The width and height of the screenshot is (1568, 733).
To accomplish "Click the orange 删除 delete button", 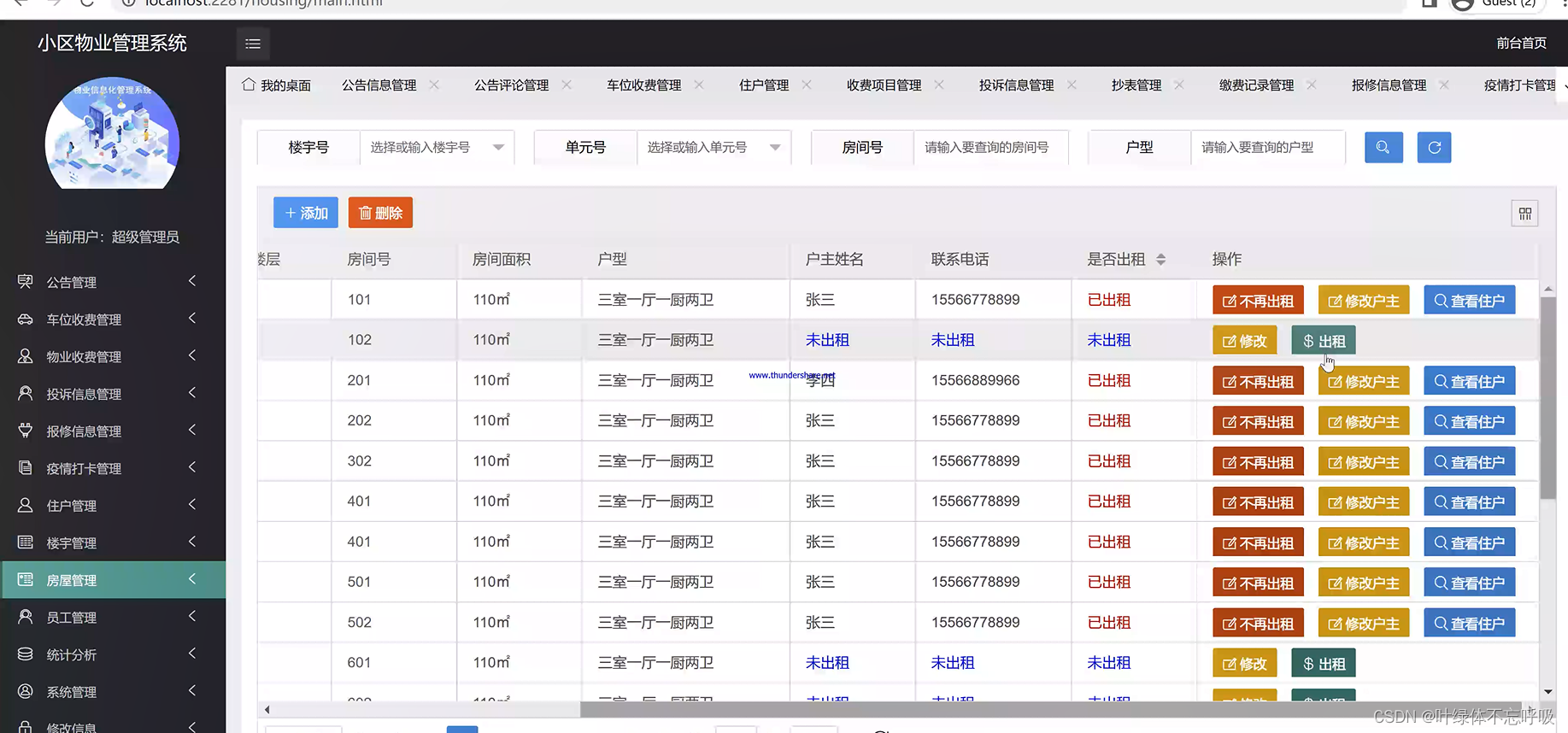I will click(380, 213).
